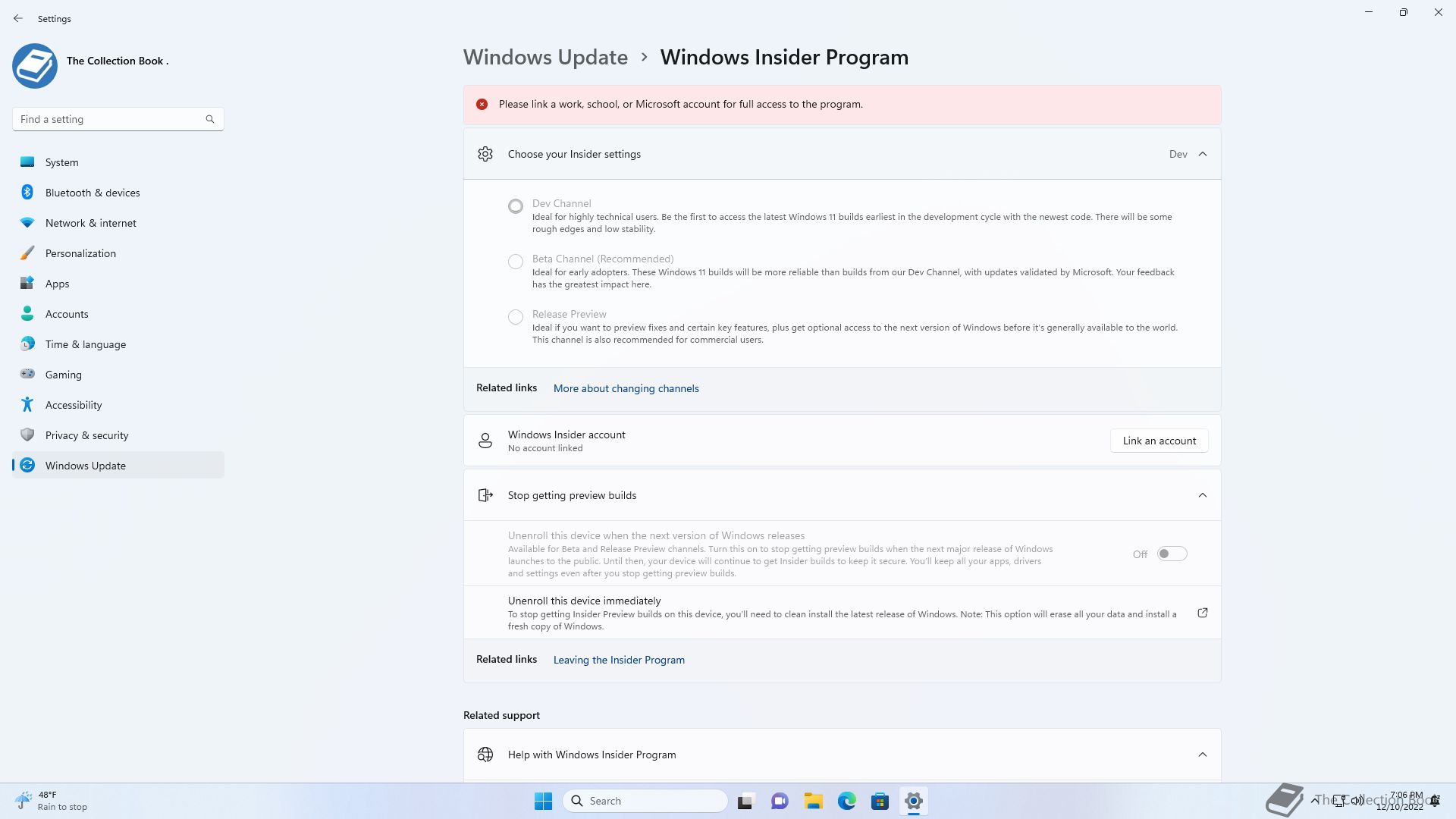Image resolution: width=1456 pixels, height=819 pixels.
Task: Show hidden tray icons chevron
Action: click(x=1314, y=801)
